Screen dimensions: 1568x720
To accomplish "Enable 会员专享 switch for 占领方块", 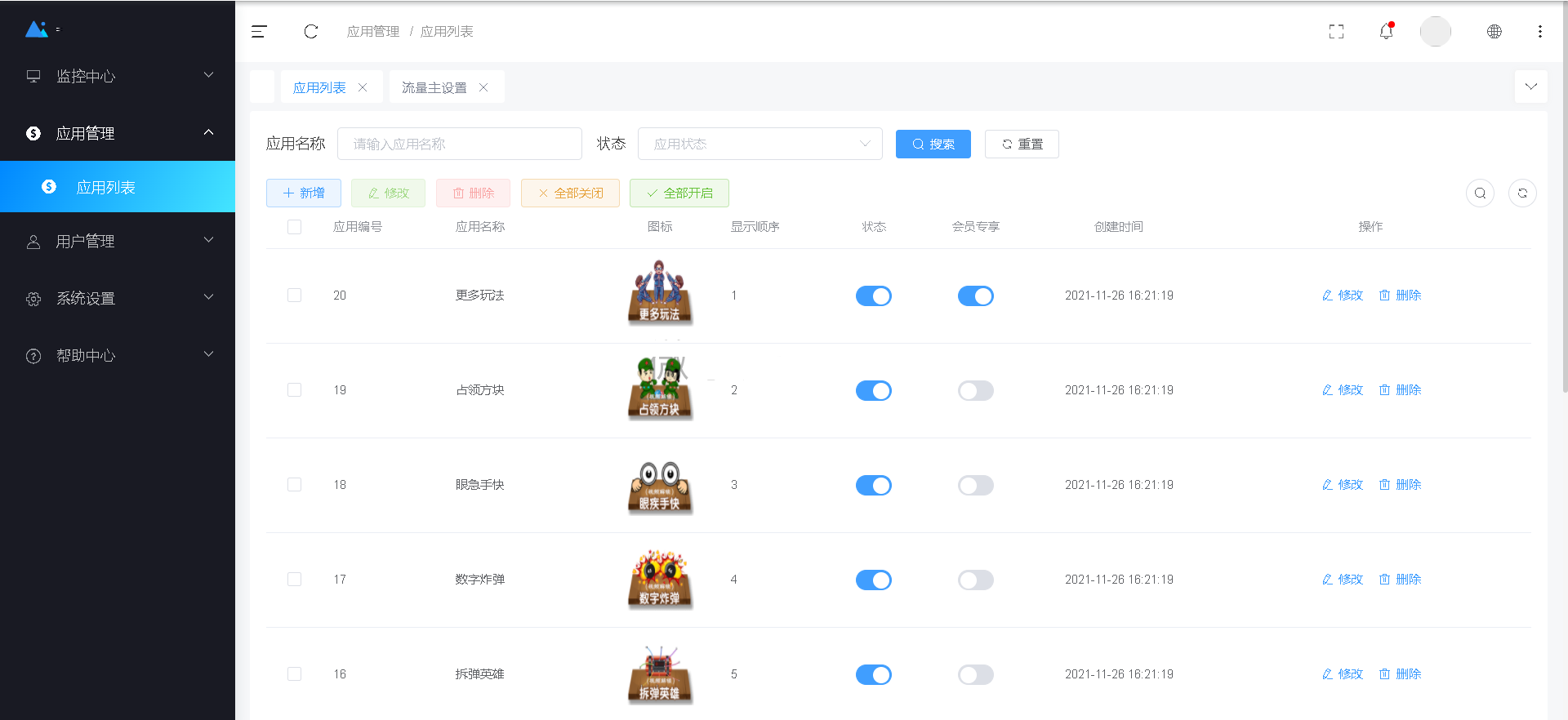I will [976, 390].
